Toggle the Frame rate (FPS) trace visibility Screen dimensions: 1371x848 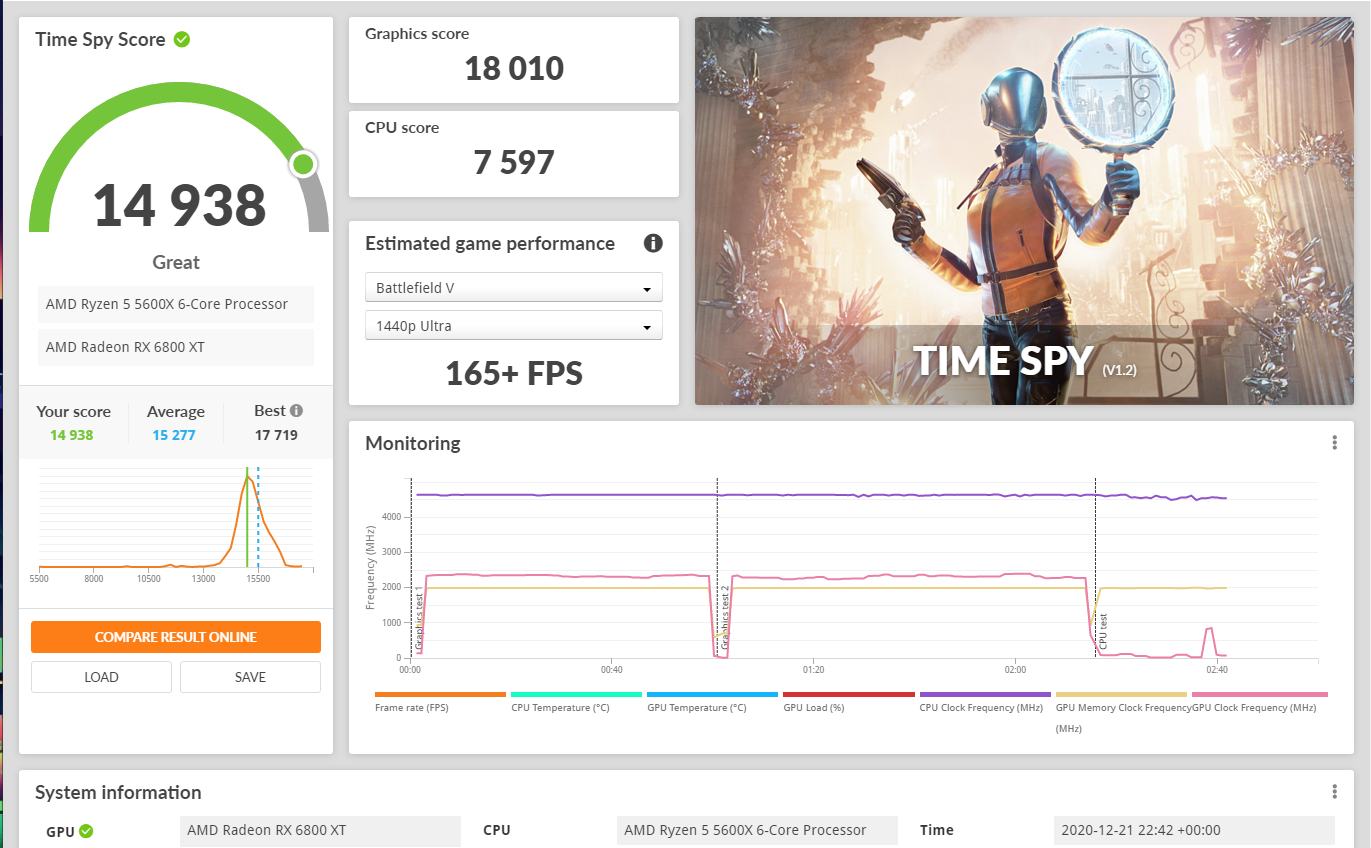440,694
